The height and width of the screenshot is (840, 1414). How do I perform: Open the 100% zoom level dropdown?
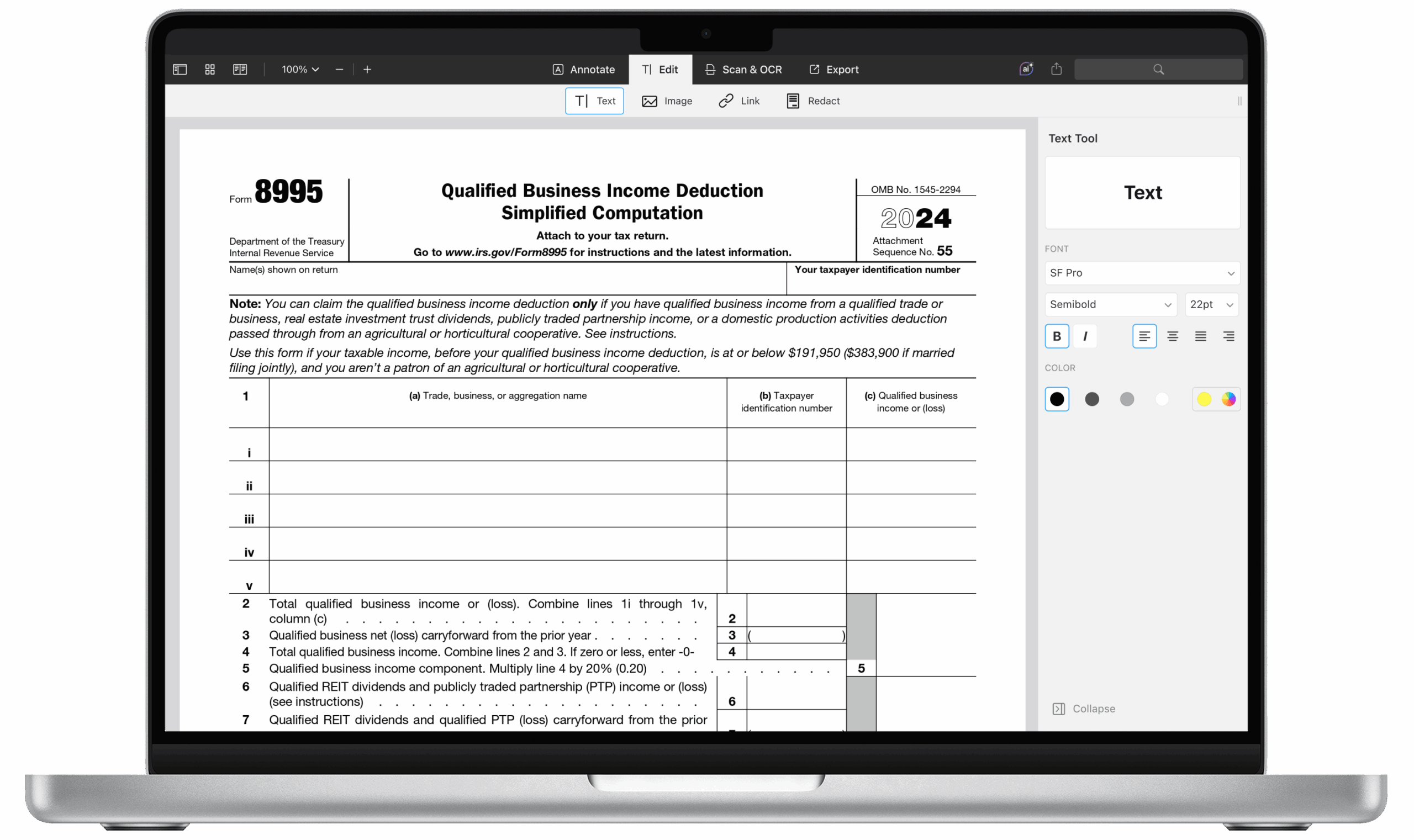(x=299, y=69)
